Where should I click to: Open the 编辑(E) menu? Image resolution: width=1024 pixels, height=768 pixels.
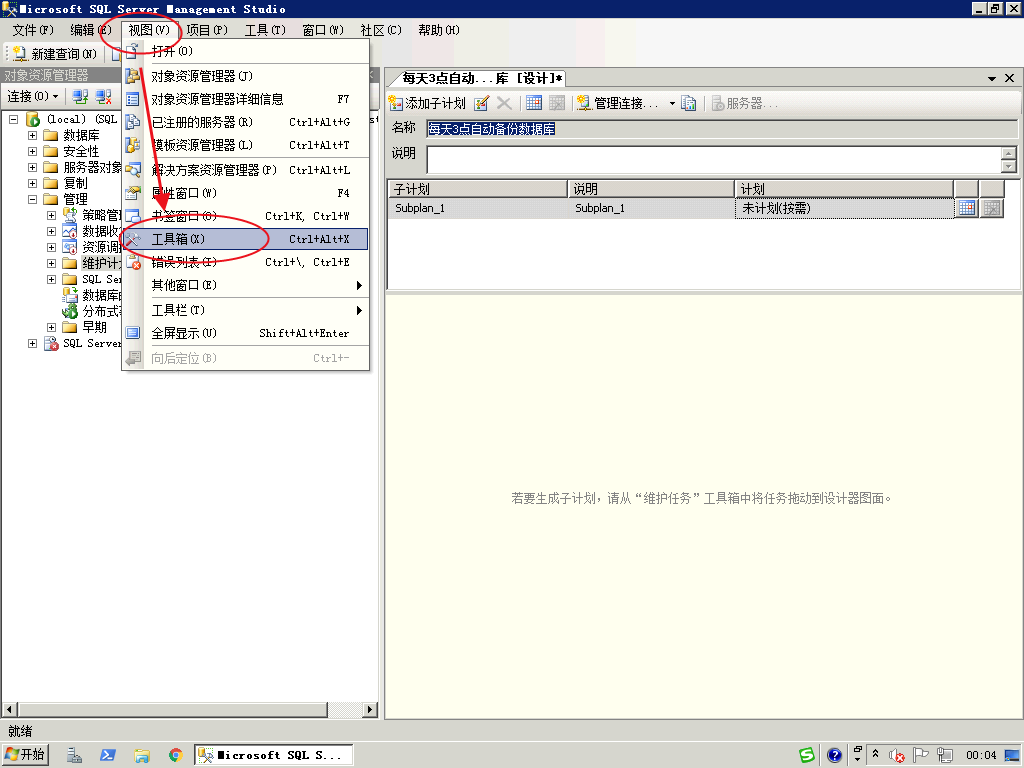[90, 30]
